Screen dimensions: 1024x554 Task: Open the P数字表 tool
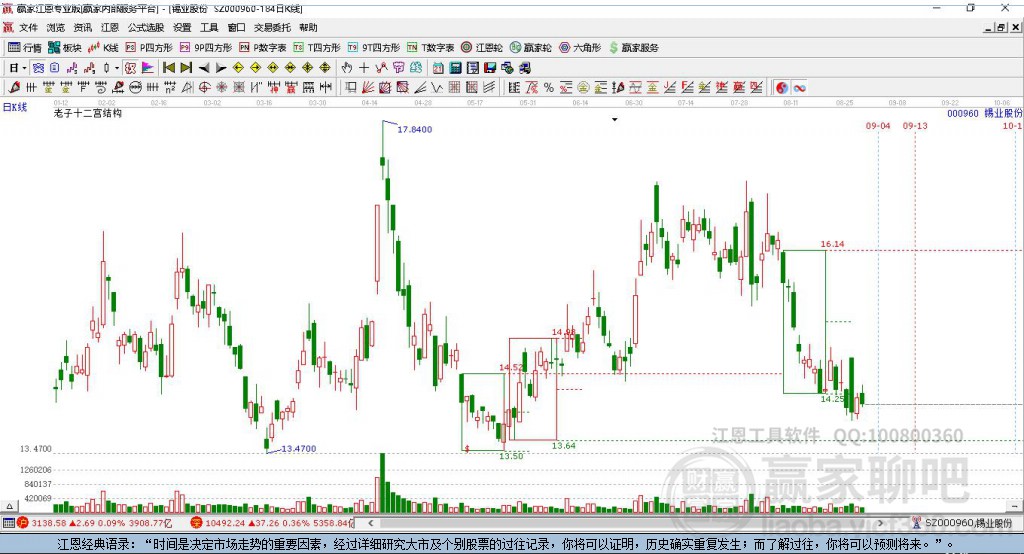[263, 48]
